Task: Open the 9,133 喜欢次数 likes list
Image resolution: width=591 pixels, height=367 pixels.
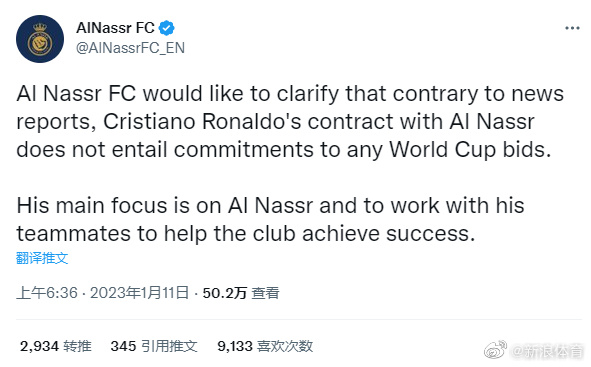Action: pyautogui.click(x=265, y=346)
